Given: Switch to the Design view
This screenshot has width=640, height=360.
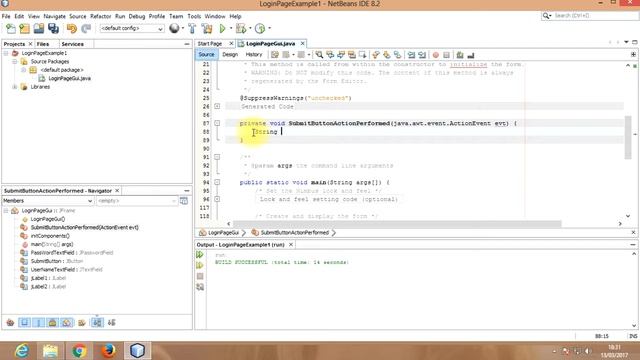Looking at the screenshot, I should click(230, 55).
